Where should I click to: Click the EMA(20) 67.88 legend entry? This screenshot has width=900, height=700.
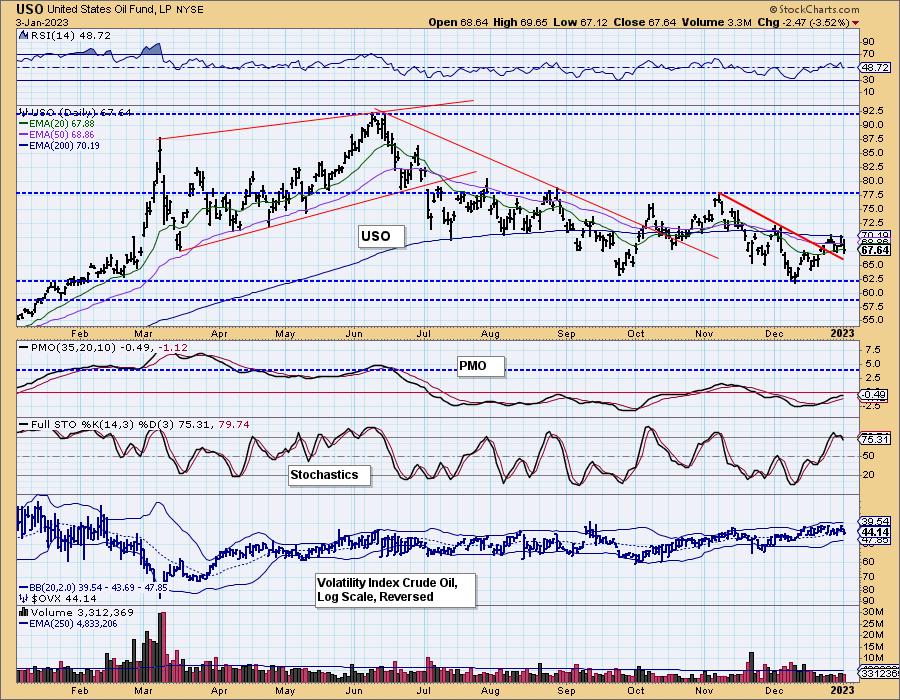click(x=57, y=123)
